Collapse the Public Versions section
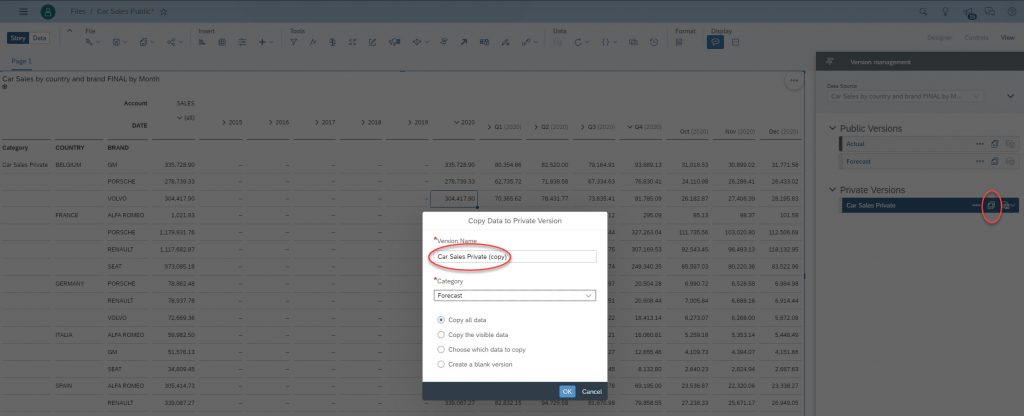Image resolution: width=1024 pixels, height=416 pixels. pyautogui.click(x=832, y=129)
